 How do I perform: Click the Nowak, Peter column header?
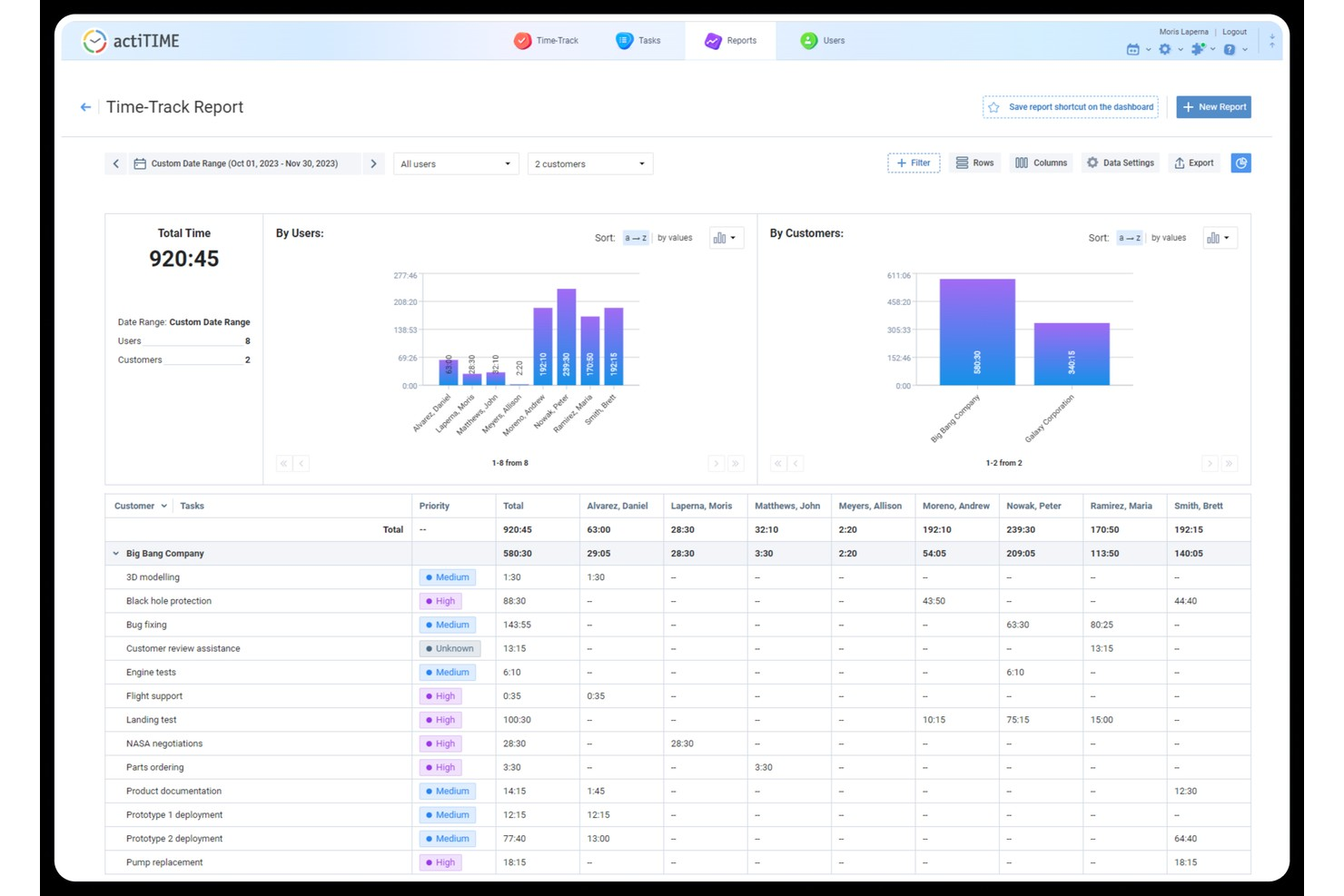click(1033, 506)
